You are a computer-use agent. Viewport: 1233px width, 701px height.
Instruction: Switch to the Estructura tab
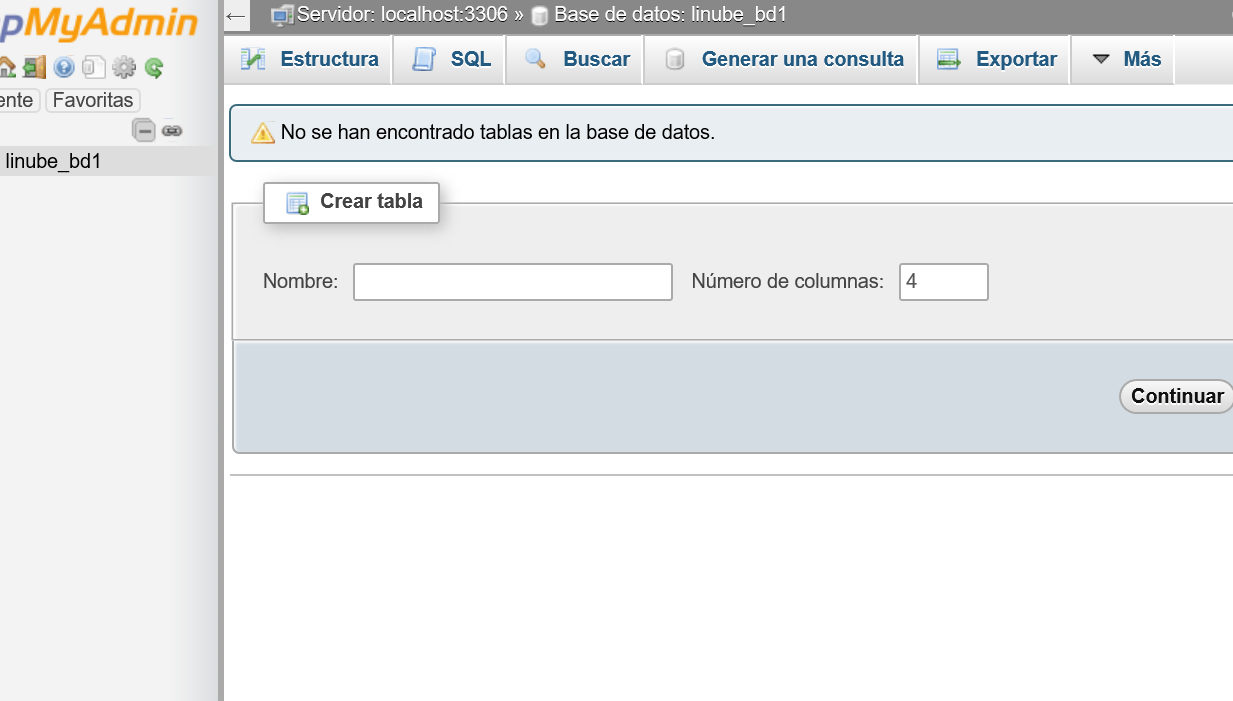(x=308, y=59)
